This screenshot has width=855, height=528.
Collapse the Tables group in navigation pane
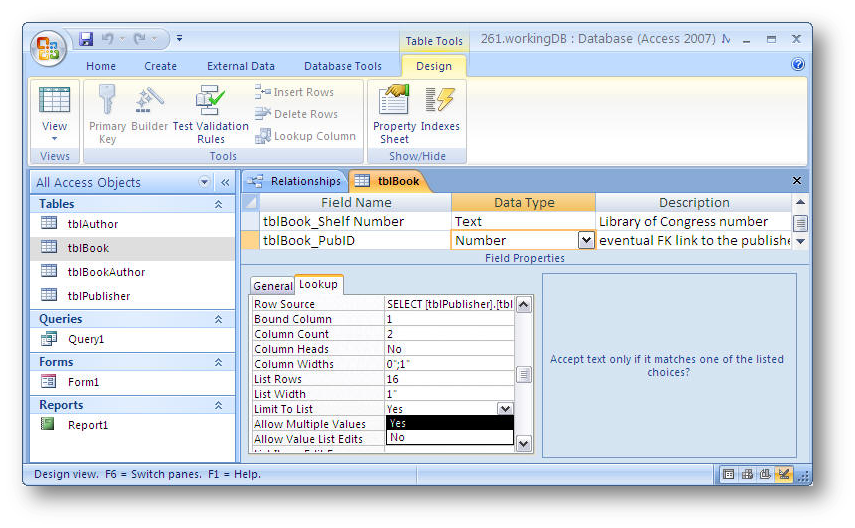click(x=218, y=204)
